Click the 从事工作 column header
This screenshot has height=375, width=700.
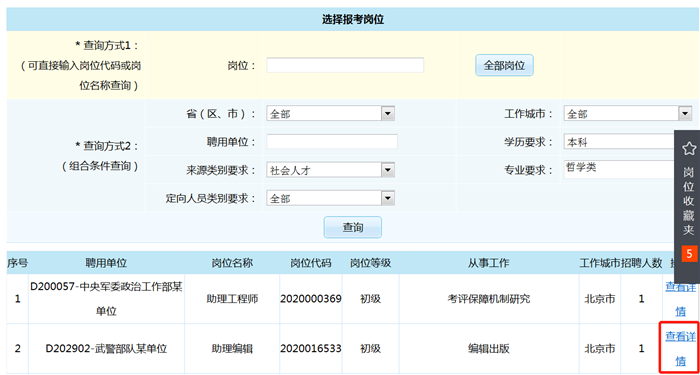point(489,263)
